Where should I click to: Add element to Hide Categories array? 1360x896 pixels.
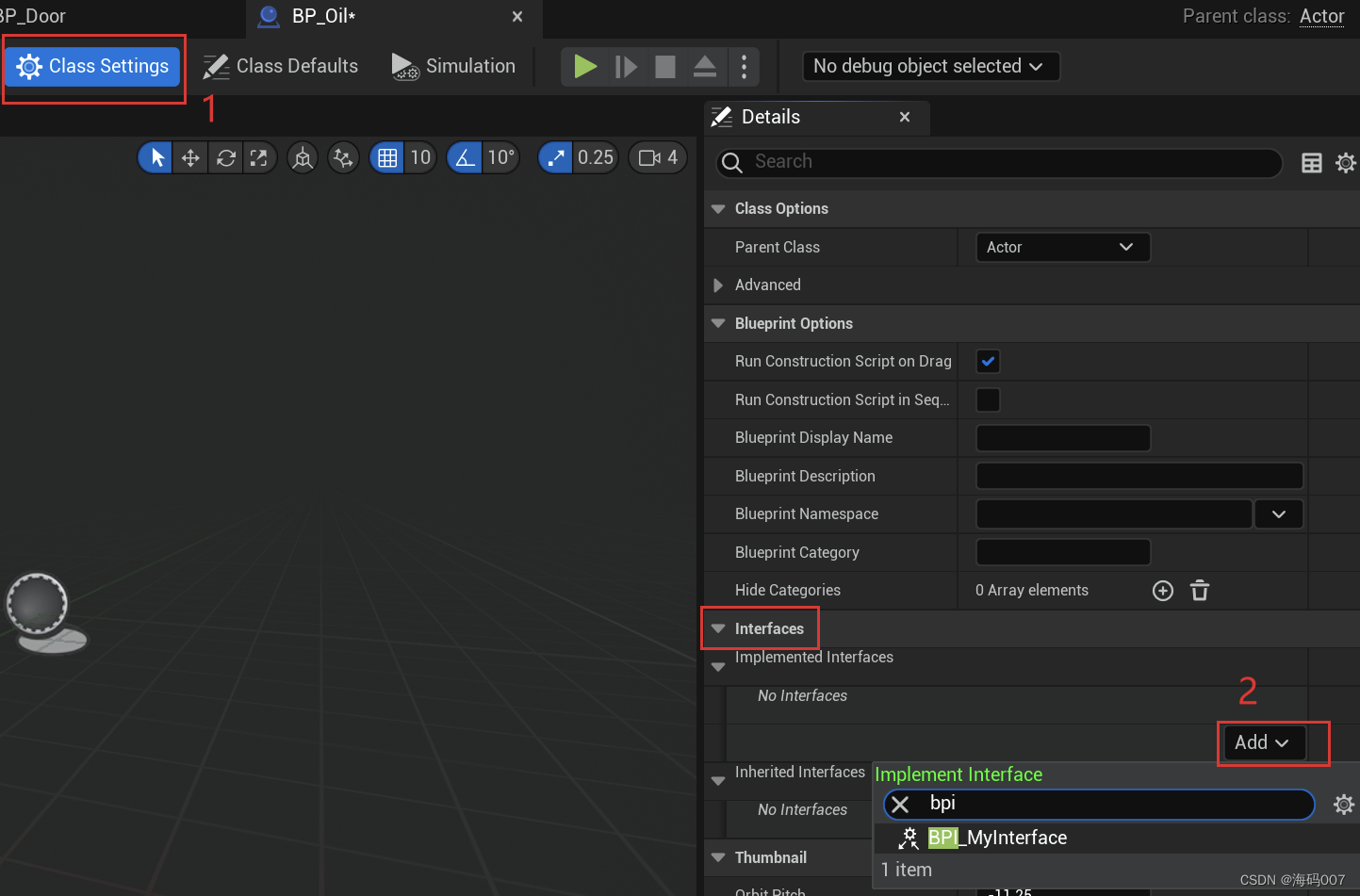(1163, 591)
